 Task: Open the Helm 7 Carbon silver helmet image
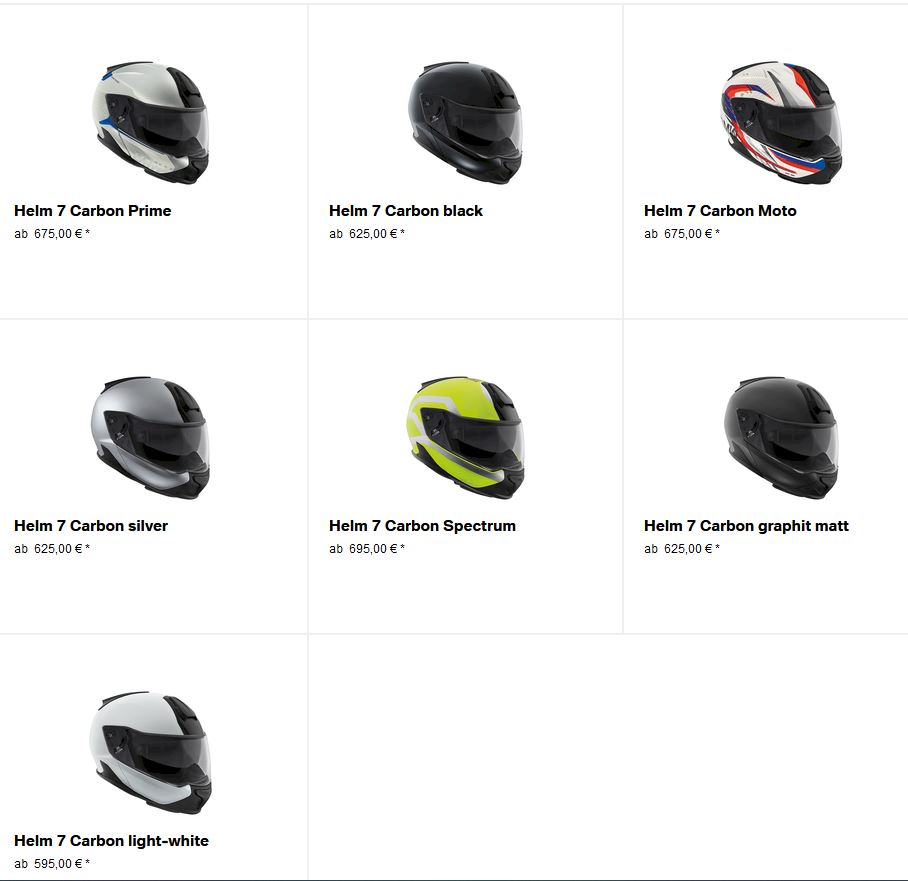(150, 437)
